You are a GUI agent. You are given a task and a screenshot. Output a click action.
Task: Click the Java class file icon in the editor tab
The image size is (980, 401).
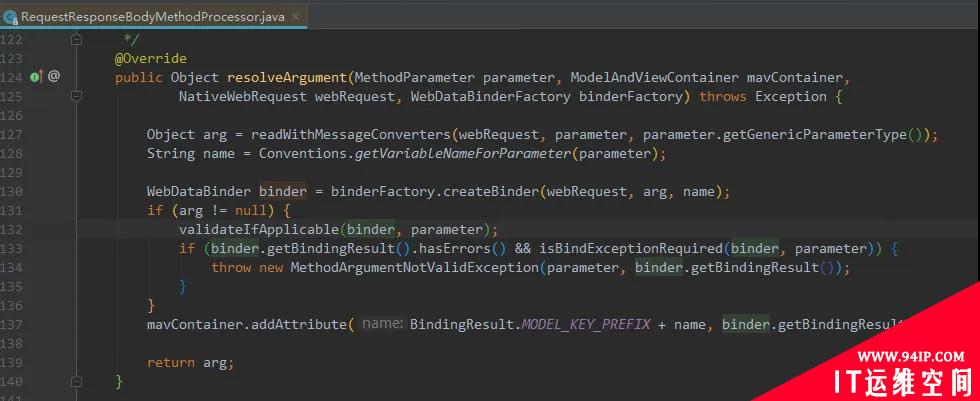pos(9,17)
